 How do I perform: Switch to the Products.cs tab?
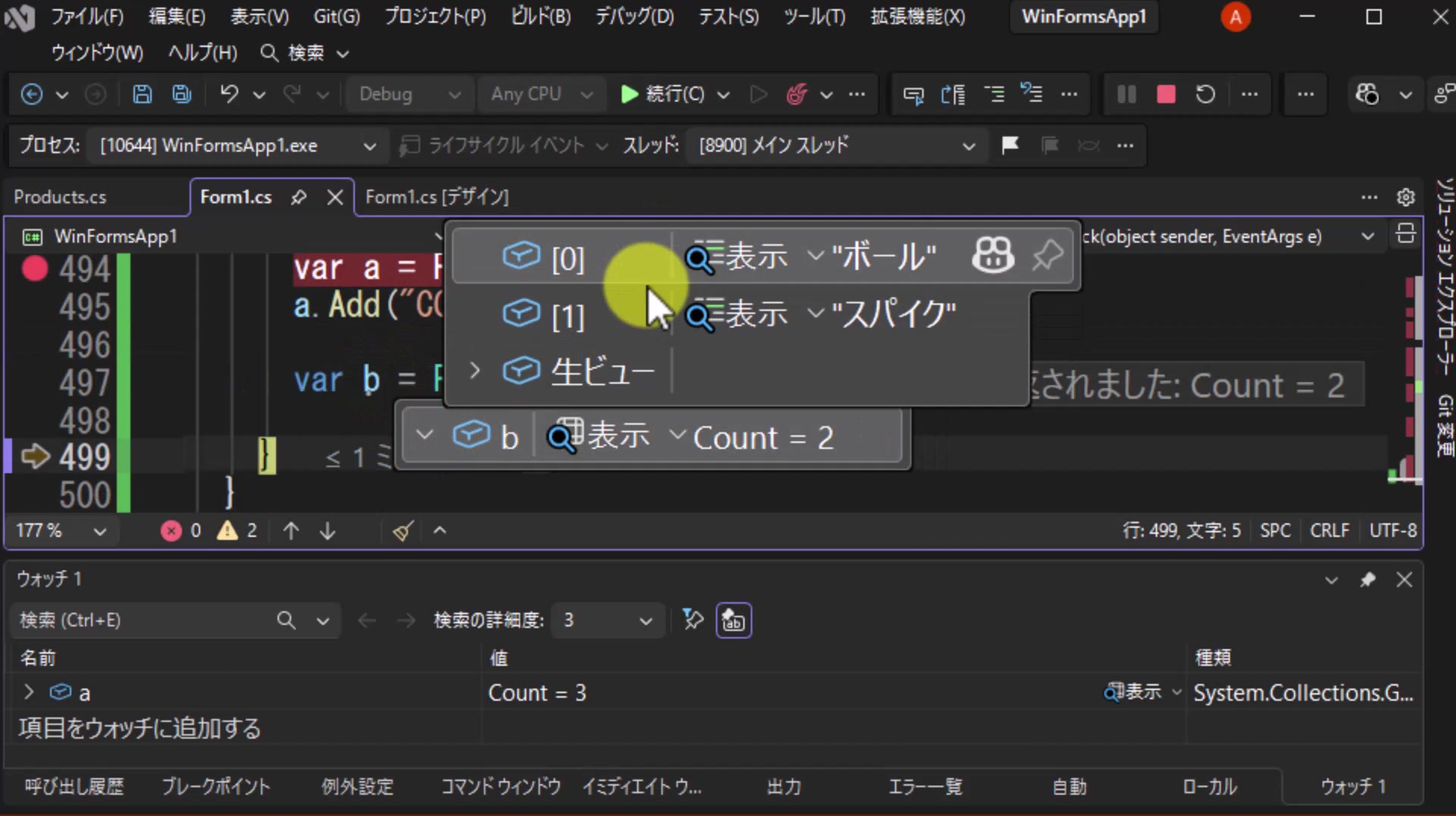[x=60, y=197]
